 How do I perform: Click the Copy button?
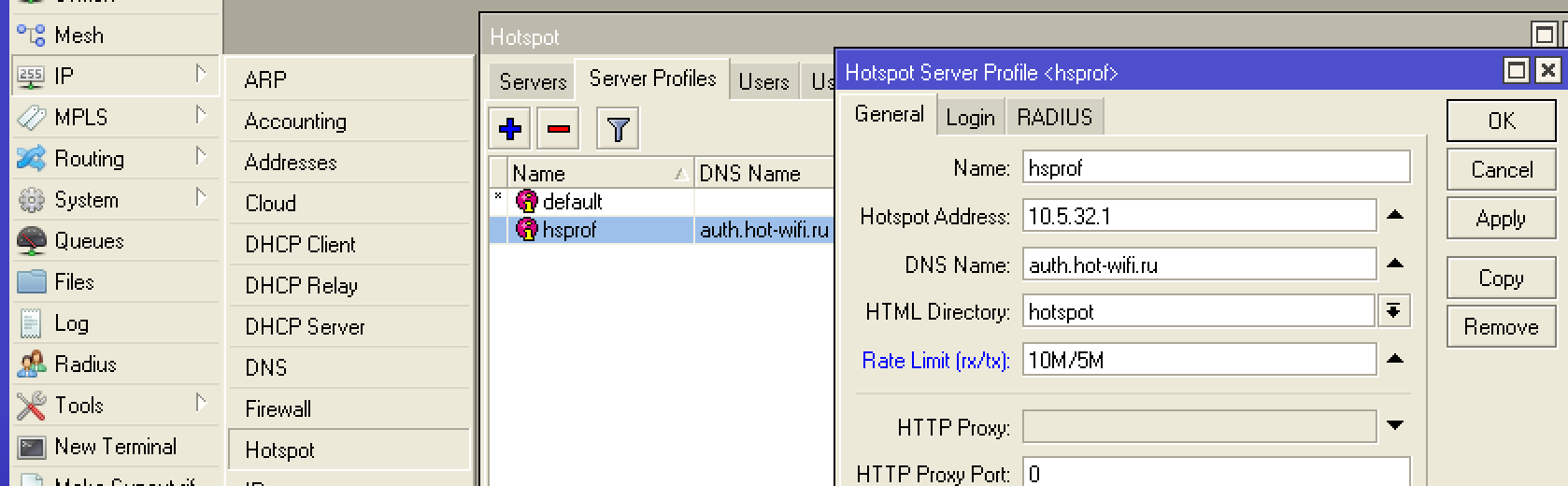1502,279
